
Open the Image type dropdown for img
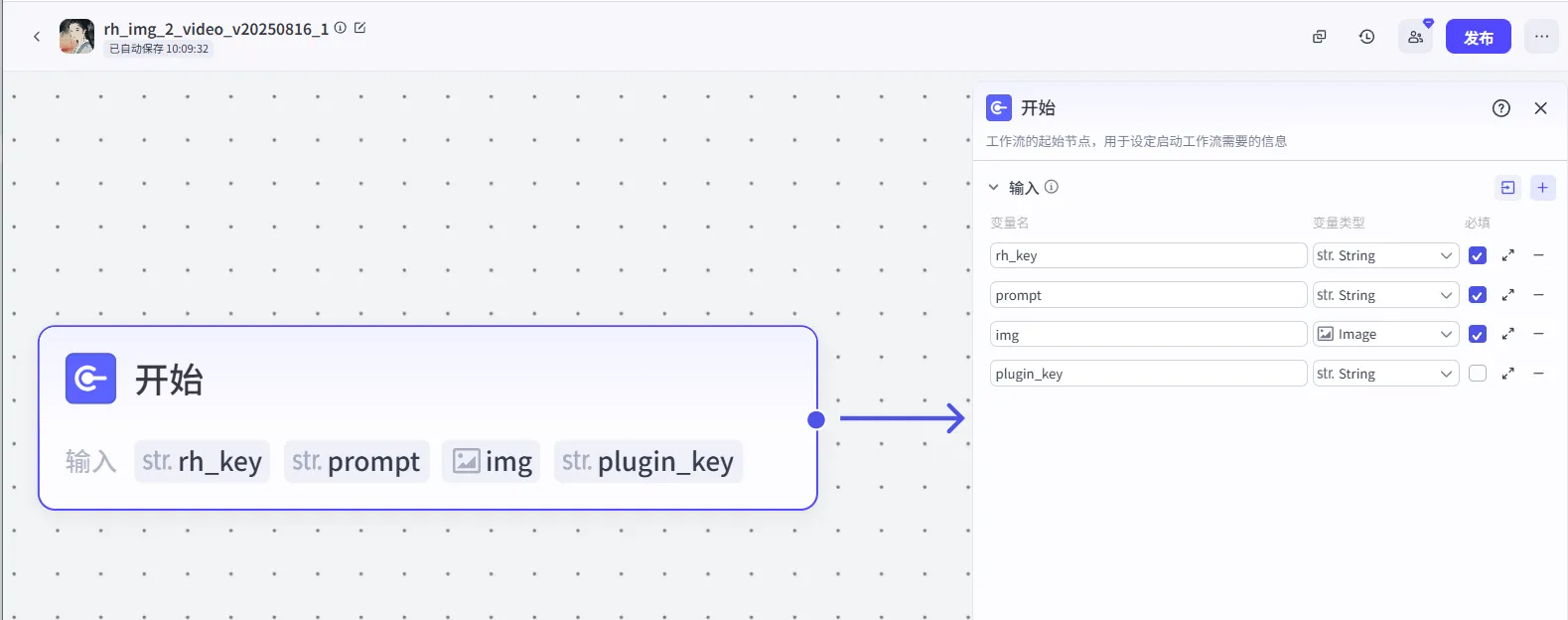(1385, 335)
